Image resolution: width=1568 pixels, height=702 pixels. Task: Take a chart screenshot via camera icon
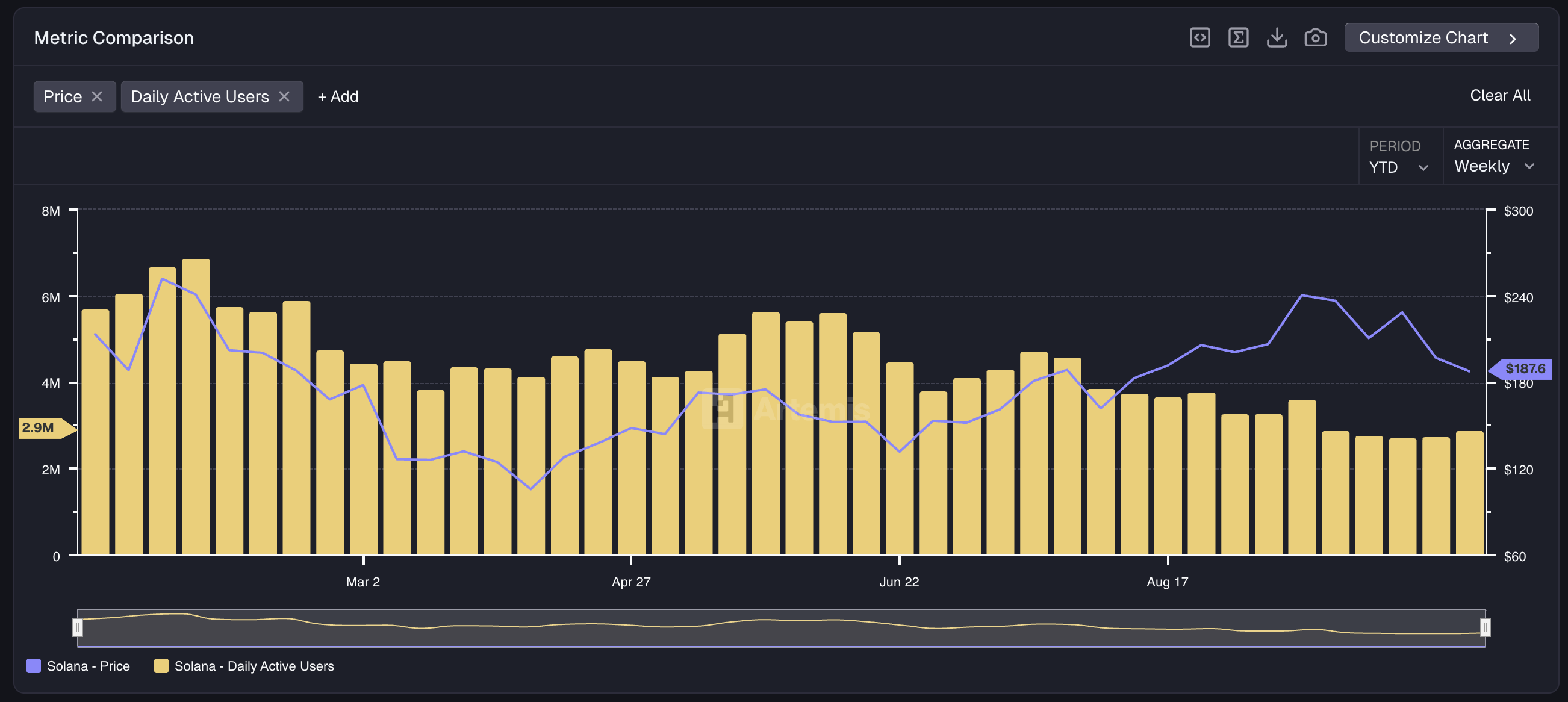pos(1315,37)
